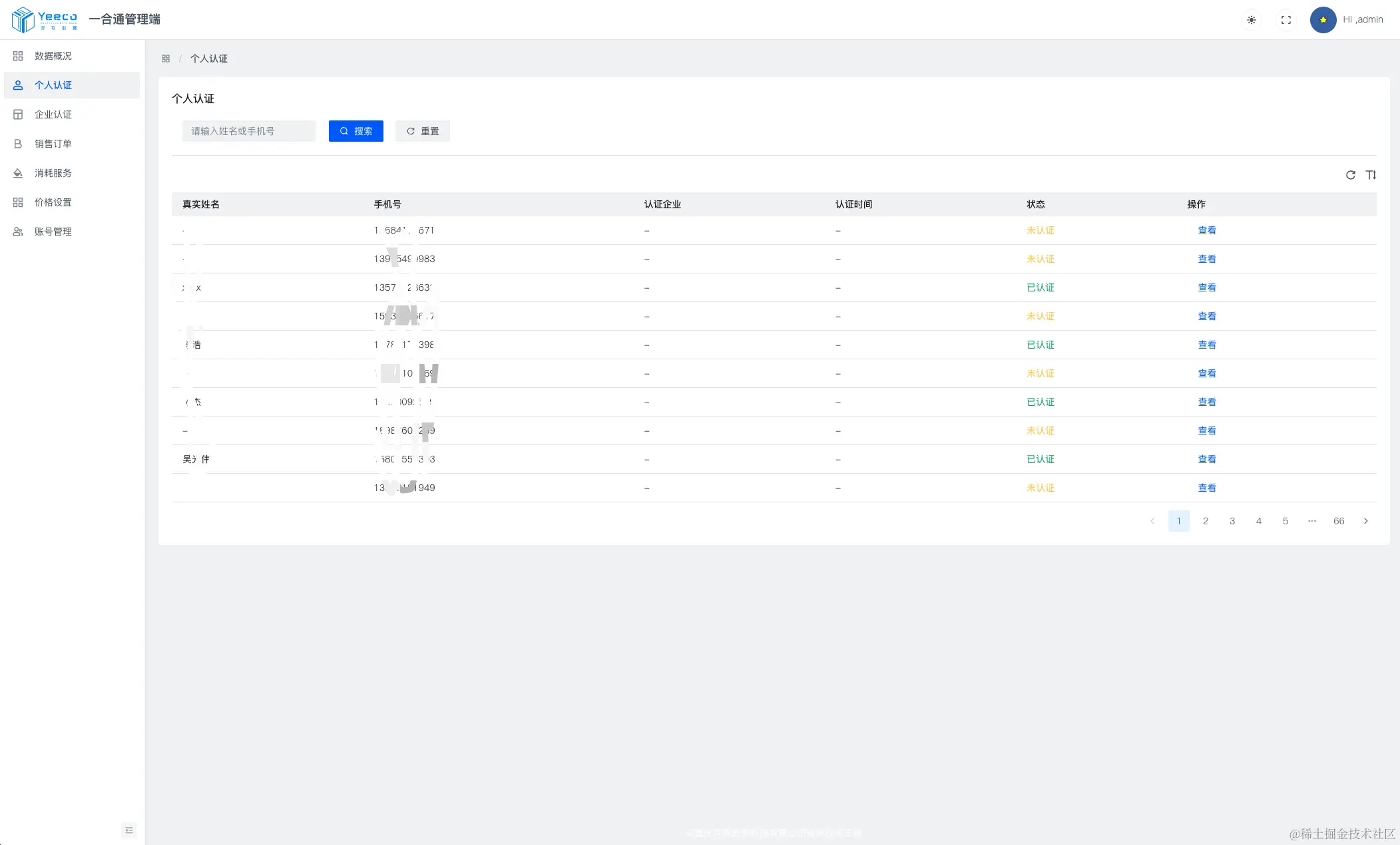Go to 销售订单 page
Viewport: 1400px width, 845px height.
click(53, 144)
